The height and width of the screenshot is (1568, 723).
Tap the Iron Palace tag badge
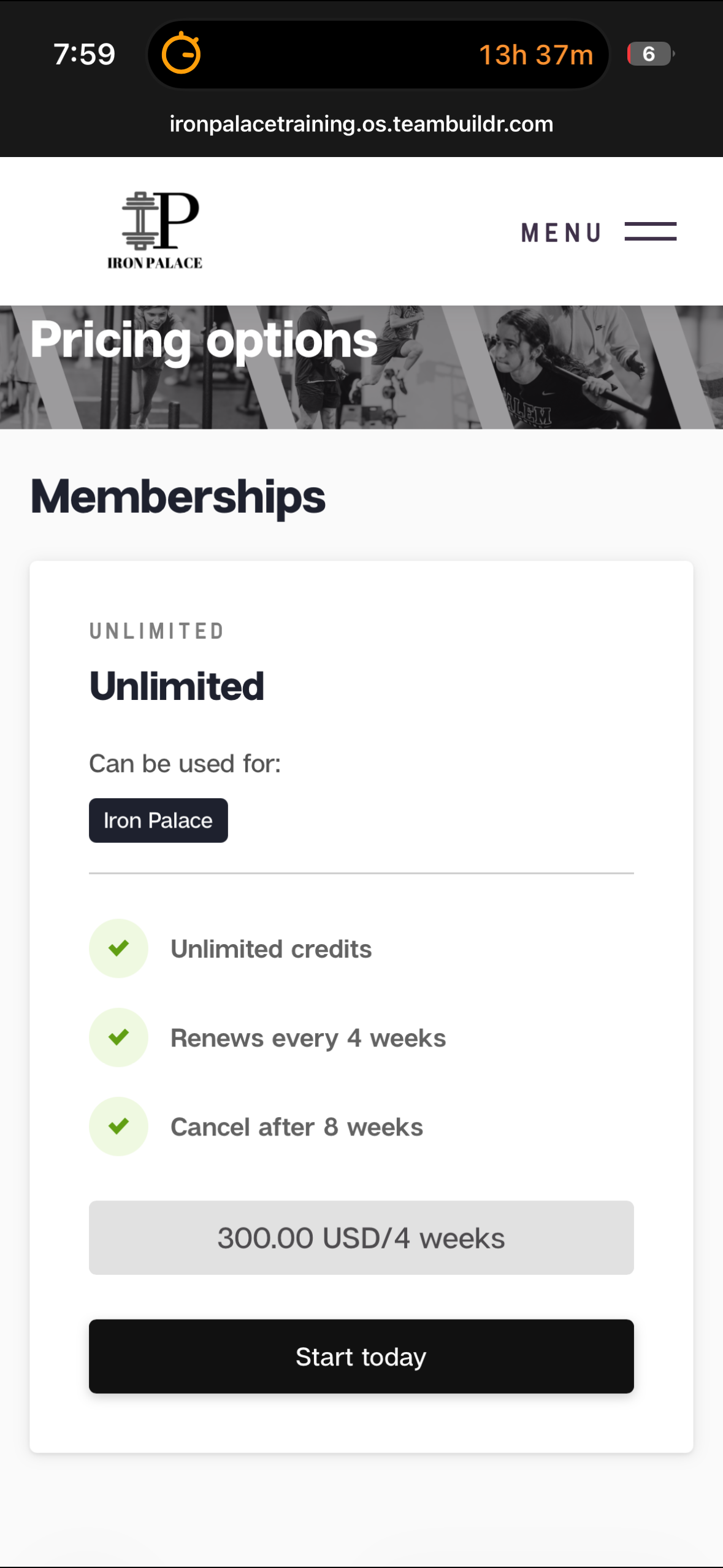point(158,821)
